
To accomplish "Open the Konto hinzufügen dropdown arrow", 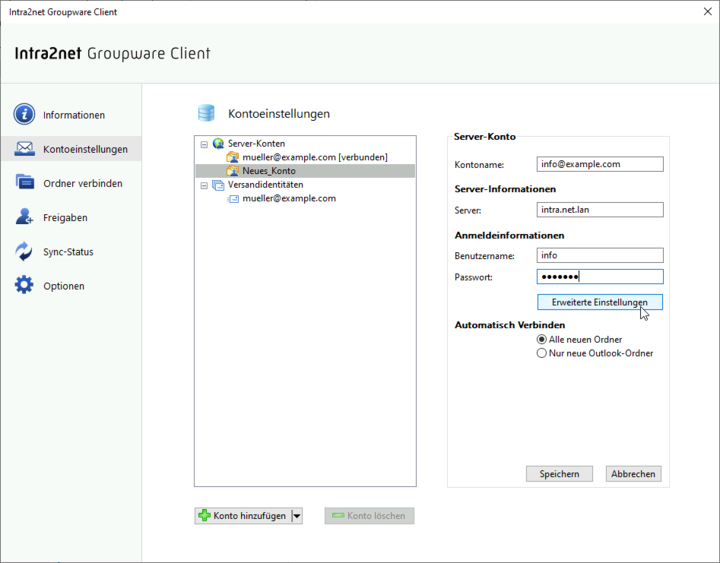I will (297, 516).
